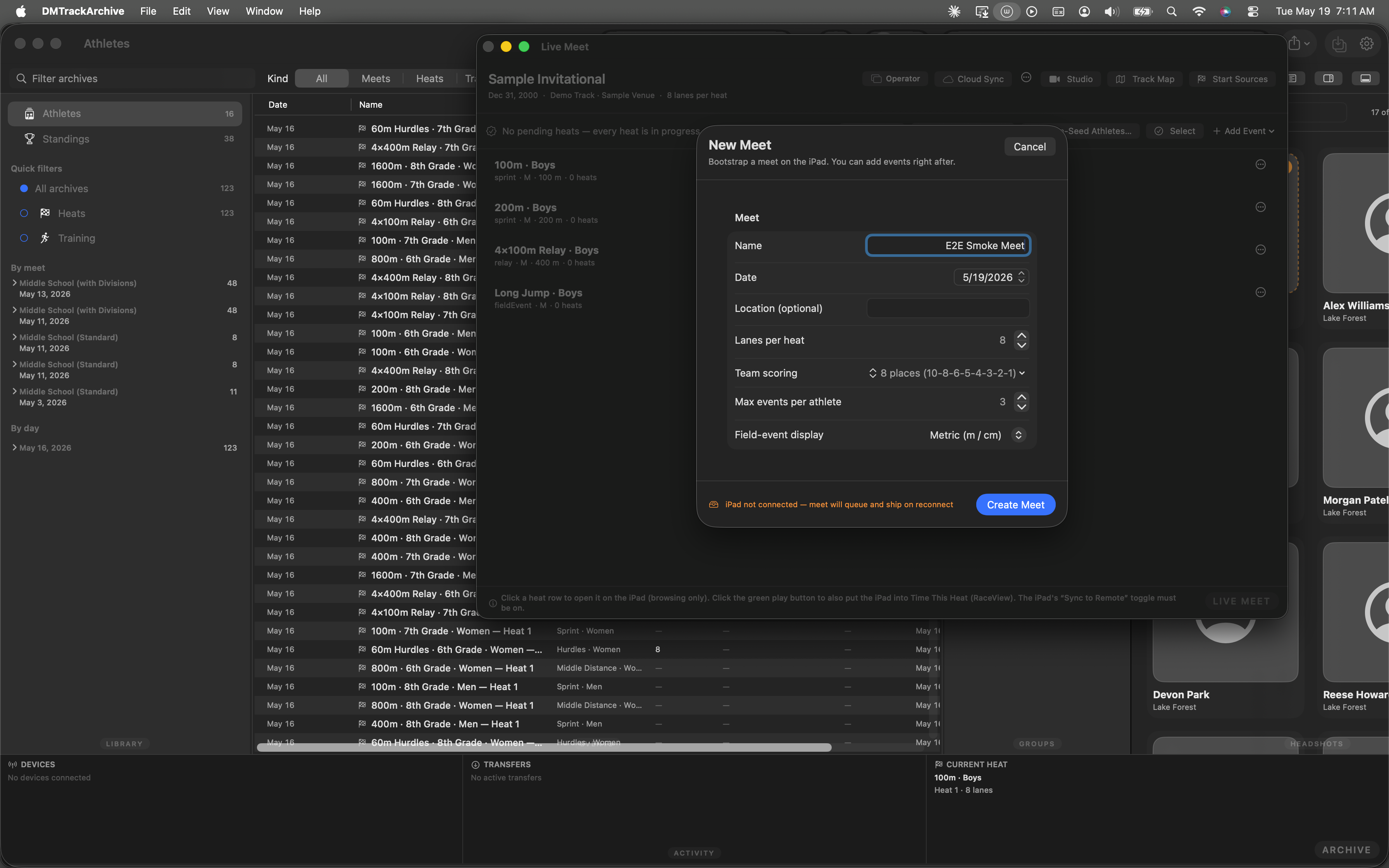
Task: Open settings gear in main toolbar
Action: (1367, 44)
